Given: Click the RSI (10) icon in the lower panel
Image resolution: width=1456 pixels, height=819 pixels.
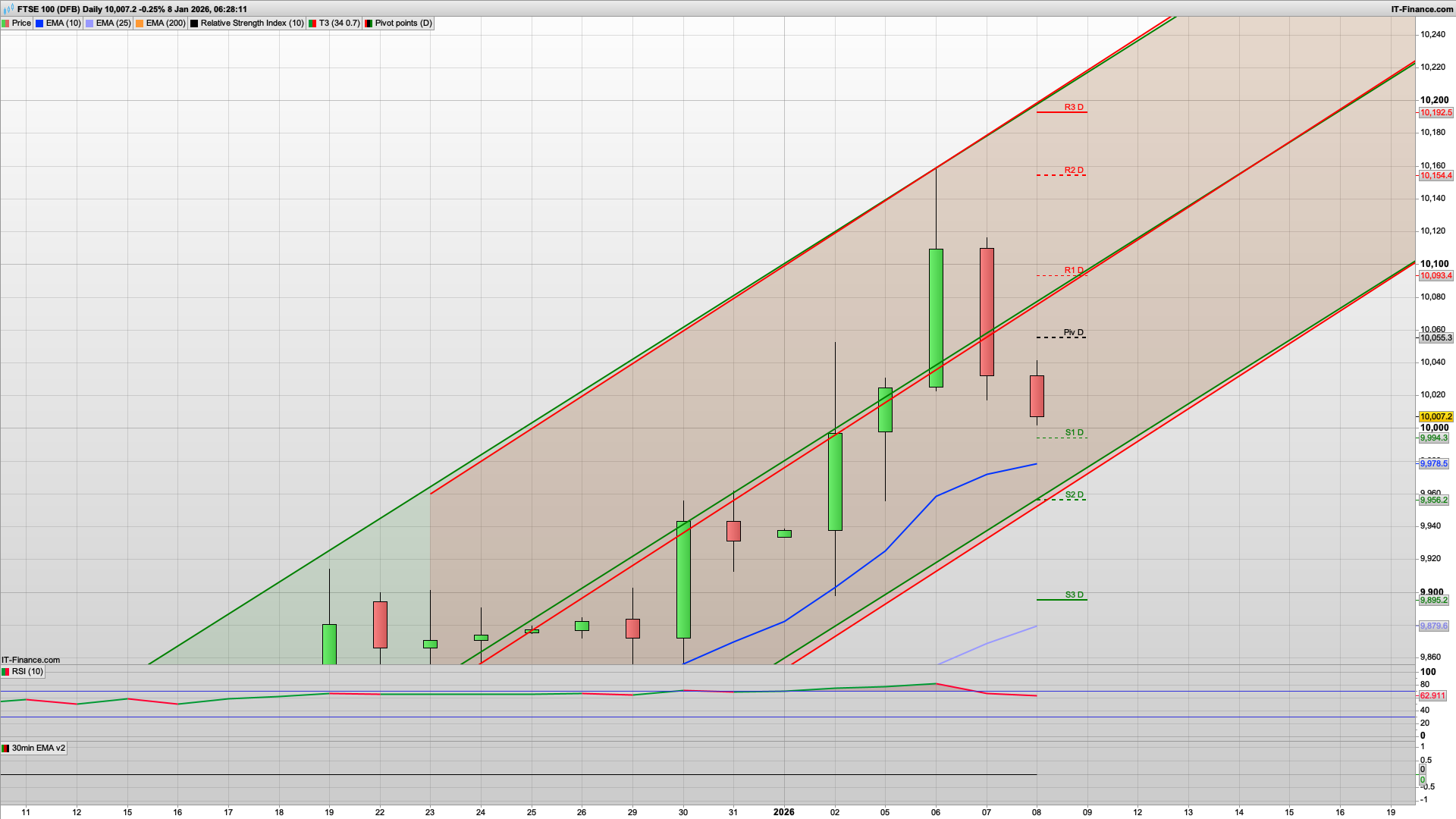Looking at the screenshot, I should (x=6, y=671).
